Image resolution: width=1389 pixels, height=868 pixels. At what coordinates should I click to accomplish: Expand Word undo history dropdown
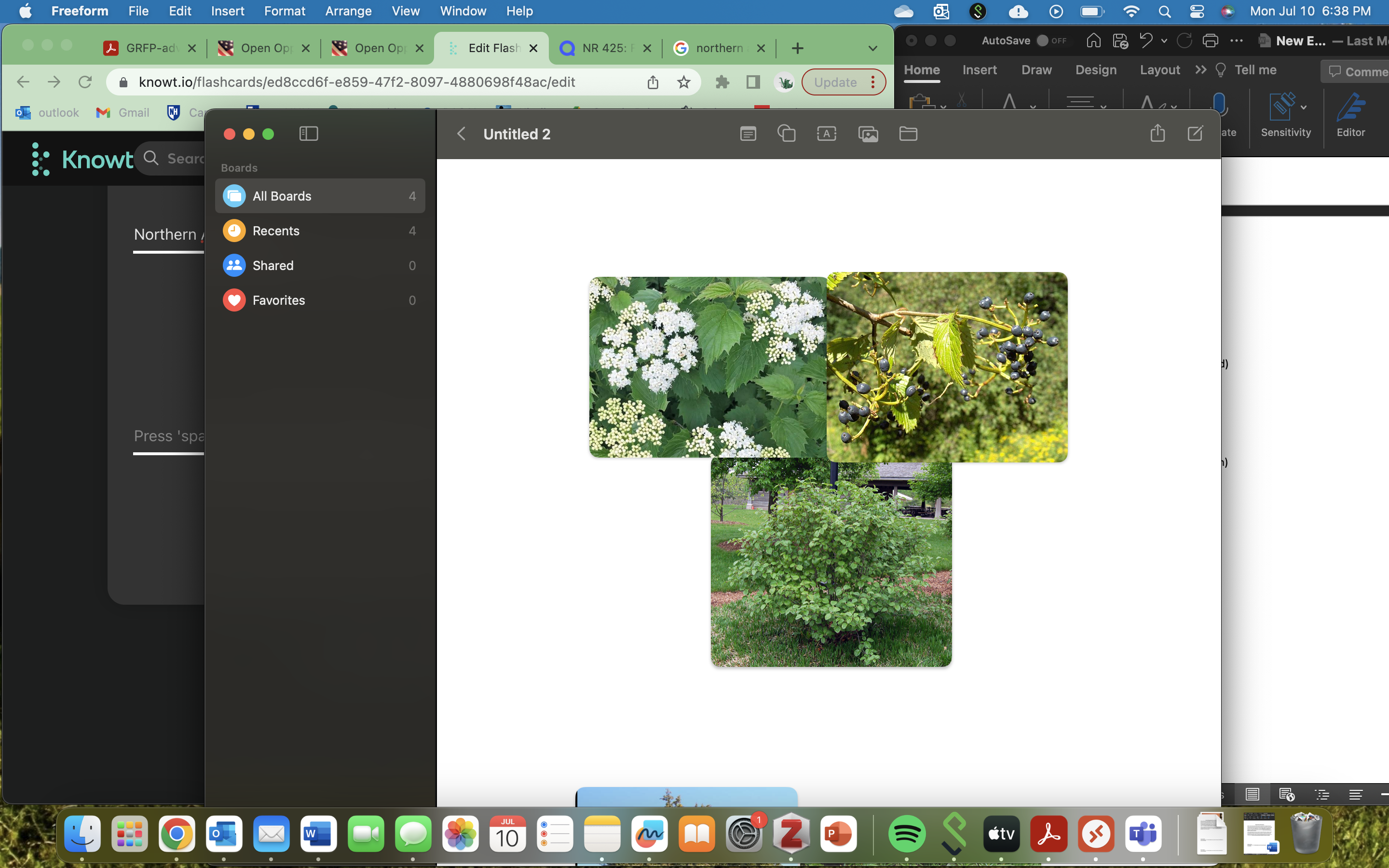pos(1164,41)
